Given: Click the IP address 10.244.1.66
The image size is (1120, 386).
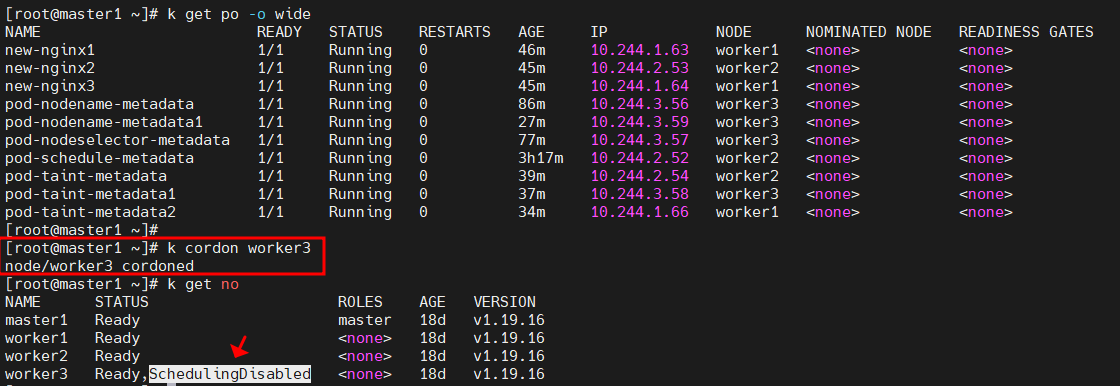Looking at the screenshot, I should (x=639, y=212).
